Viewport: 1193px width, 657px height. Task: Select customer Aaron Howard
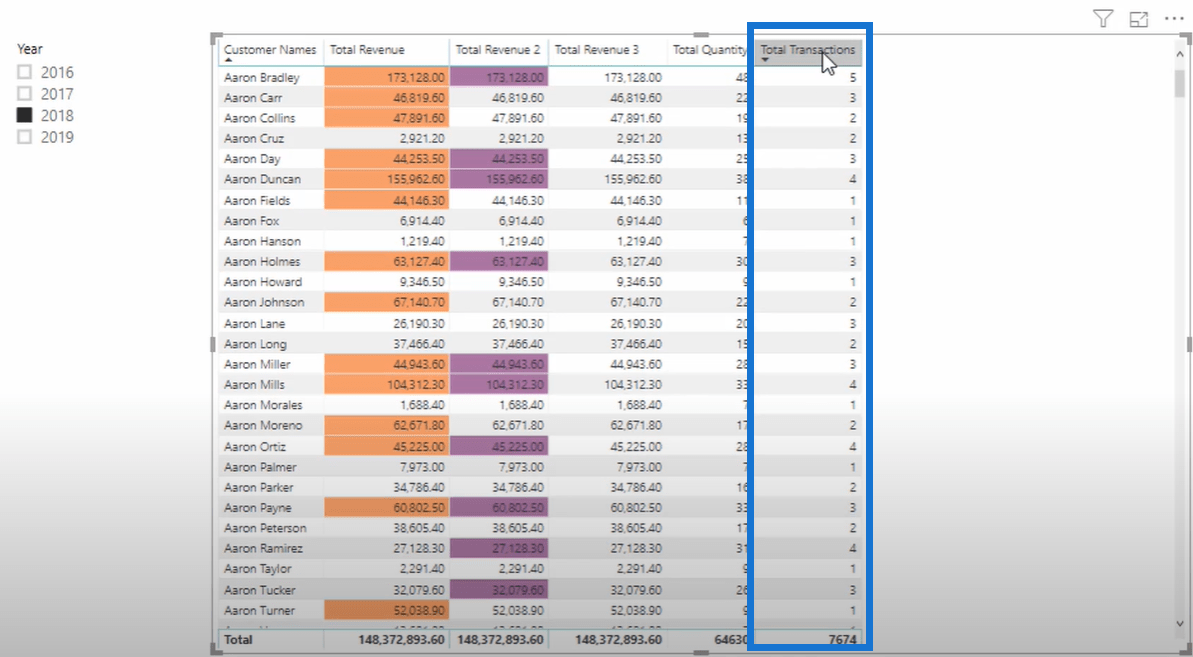262,281
